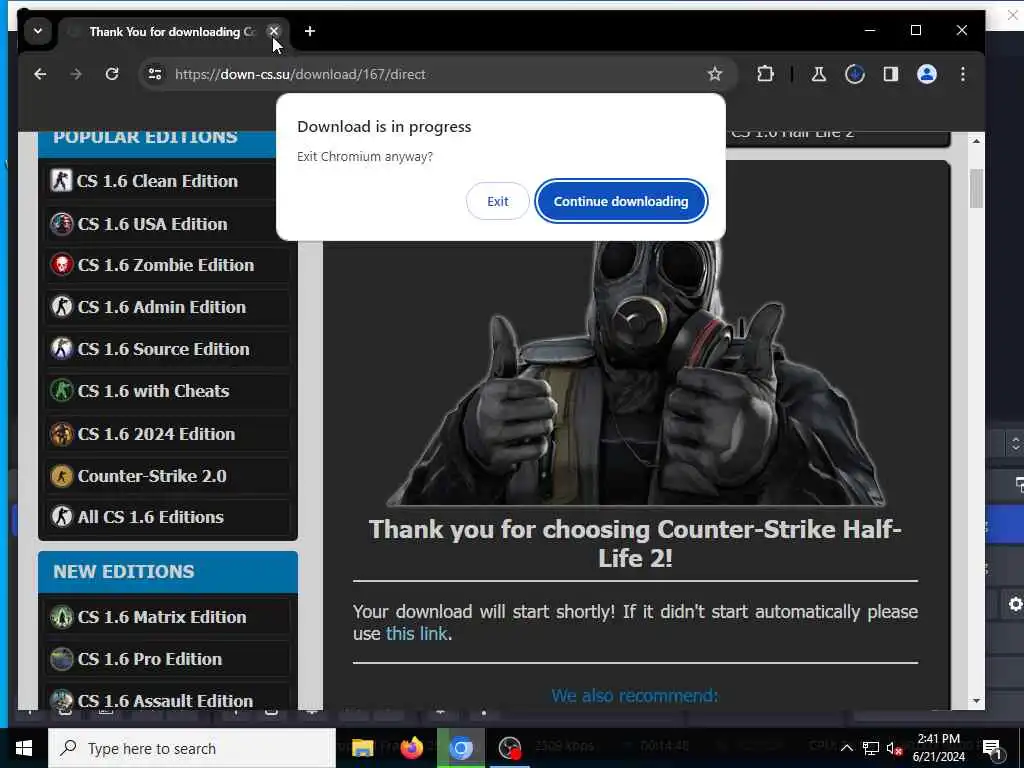Open File Explorer from the taskbar
This screenshot has height=768, width=1024.
coord(362,748)
